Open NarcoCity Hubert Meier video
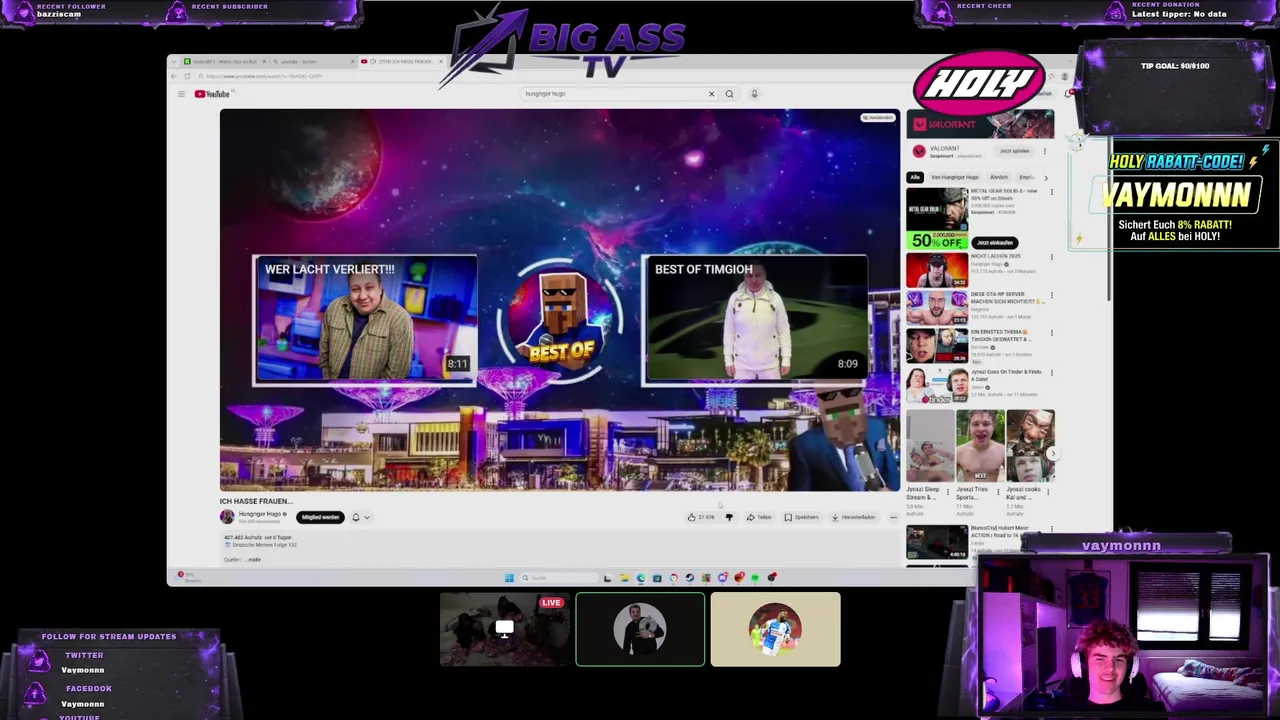 (x=937, y=541)
